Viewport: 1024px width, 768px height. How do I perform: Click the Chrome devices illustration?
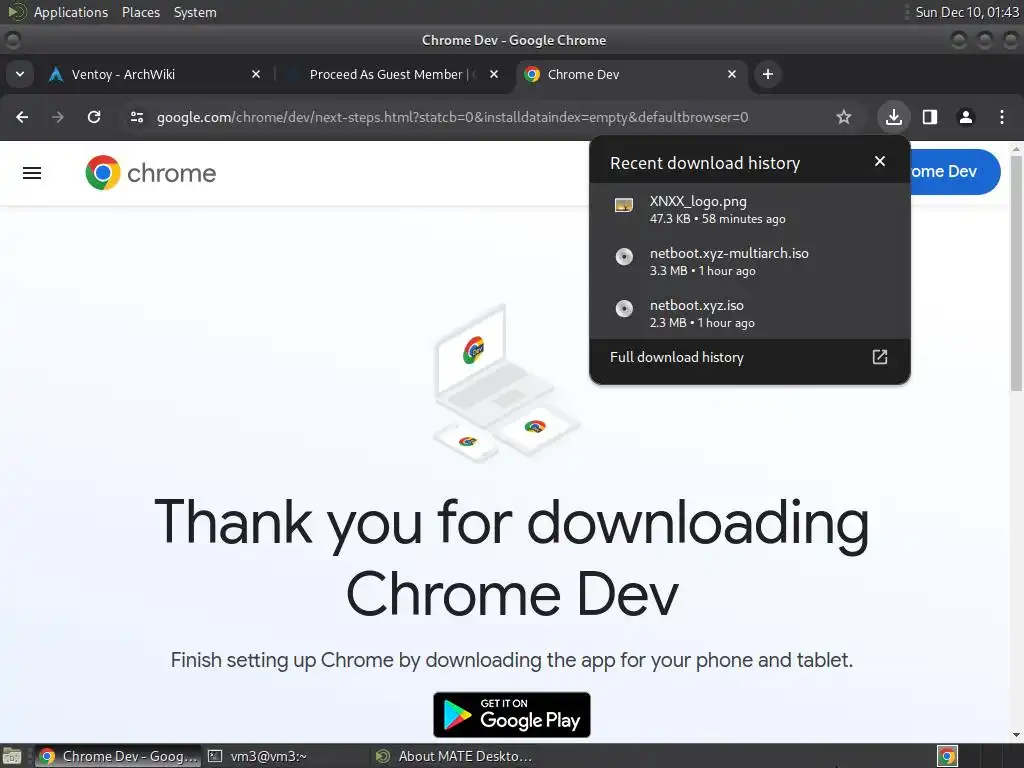tap(505, 384)
